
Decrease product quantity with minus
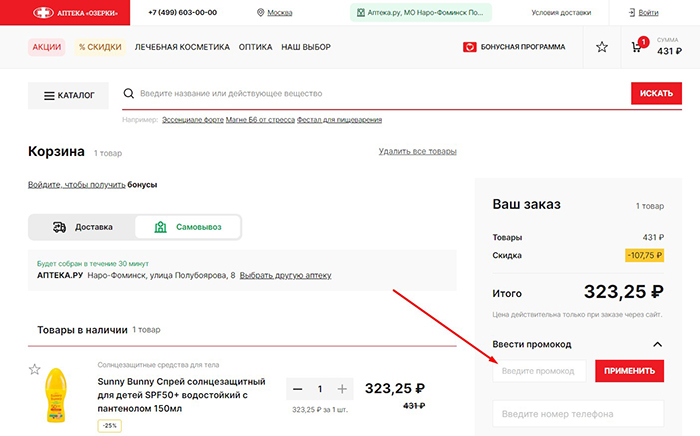(297, 389)
